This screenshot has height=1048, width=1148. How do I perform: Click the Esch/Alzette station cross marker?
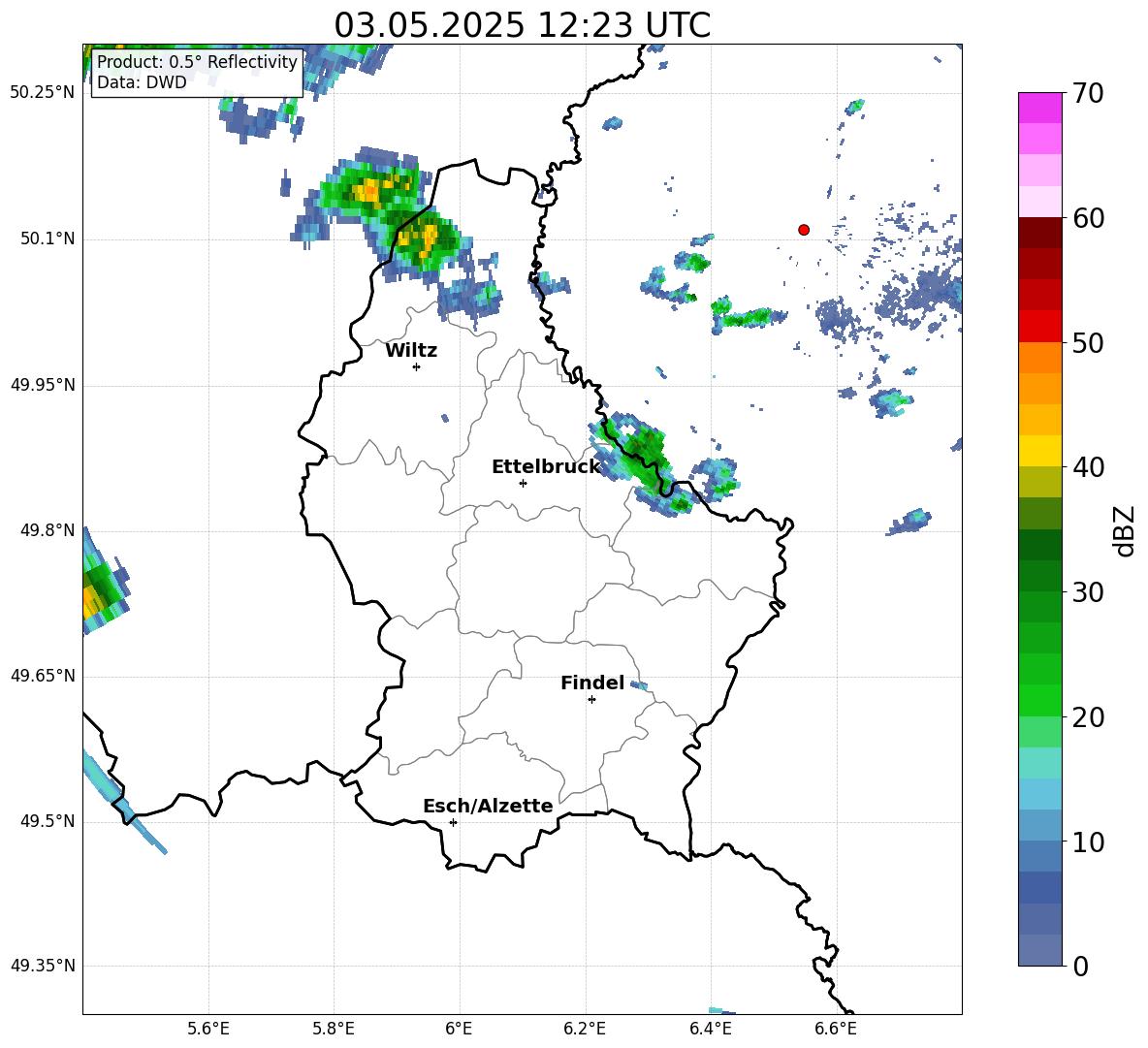tap(453, 822)
